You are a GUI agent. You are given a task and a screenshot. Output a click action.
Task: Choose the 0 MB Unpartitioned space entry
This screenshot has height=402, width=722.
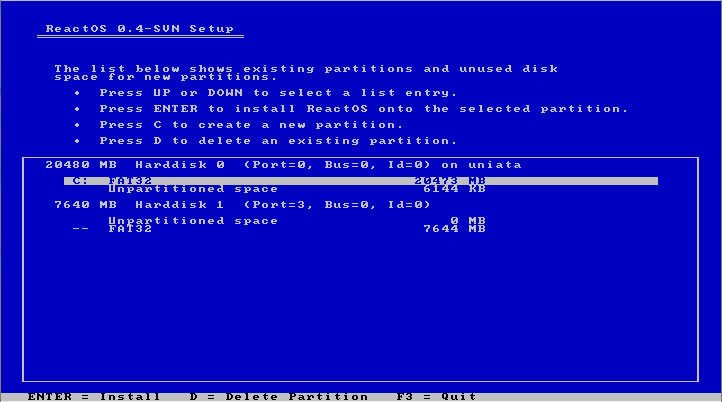(193, 221)
